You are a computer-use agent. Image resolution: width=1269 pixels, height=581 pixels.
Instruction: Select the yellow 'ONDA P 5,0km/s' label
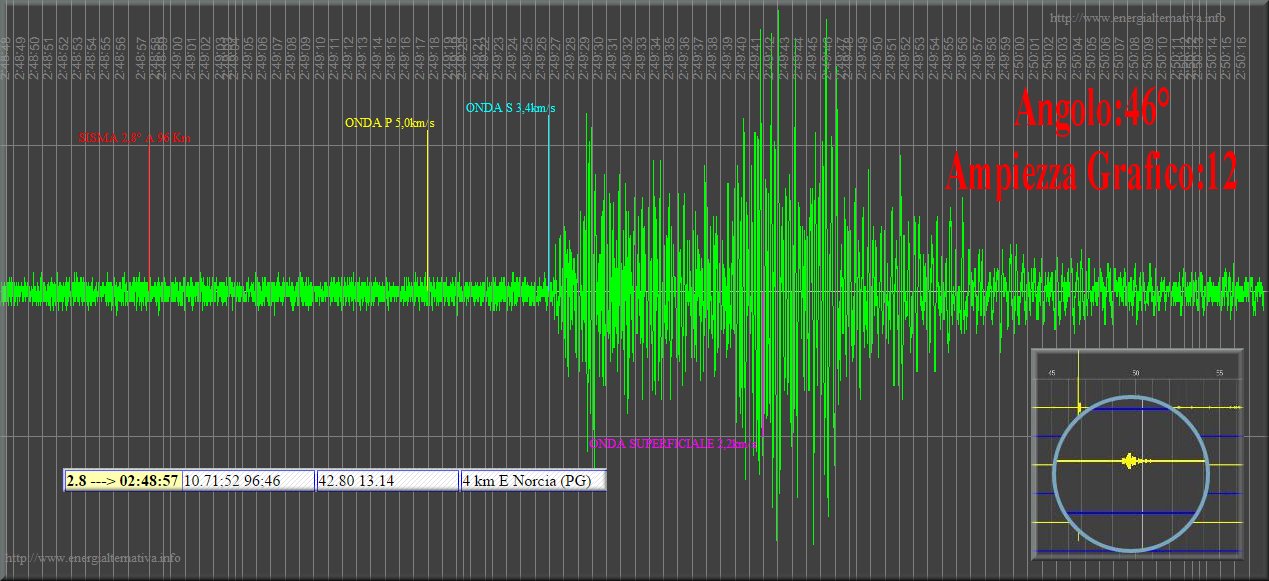coord(390,123)
